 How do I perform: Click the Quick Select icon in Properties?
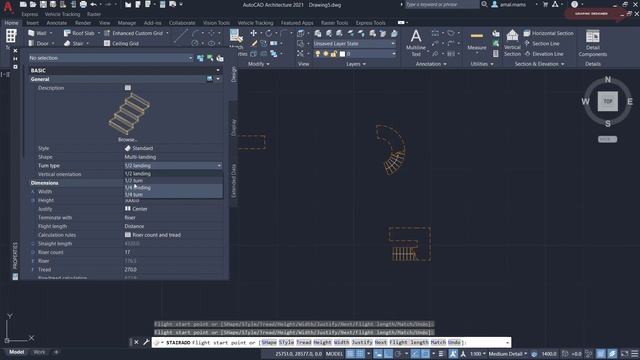[x=220, y=58]
